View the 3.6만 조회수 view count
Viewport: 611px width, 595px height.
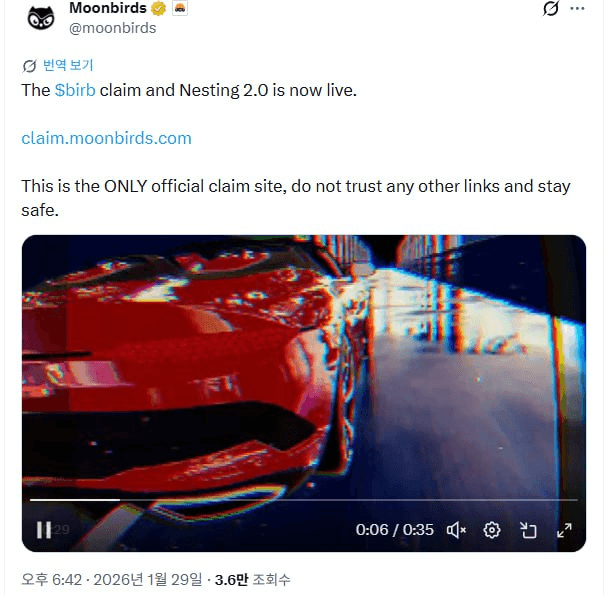(252, 579)
